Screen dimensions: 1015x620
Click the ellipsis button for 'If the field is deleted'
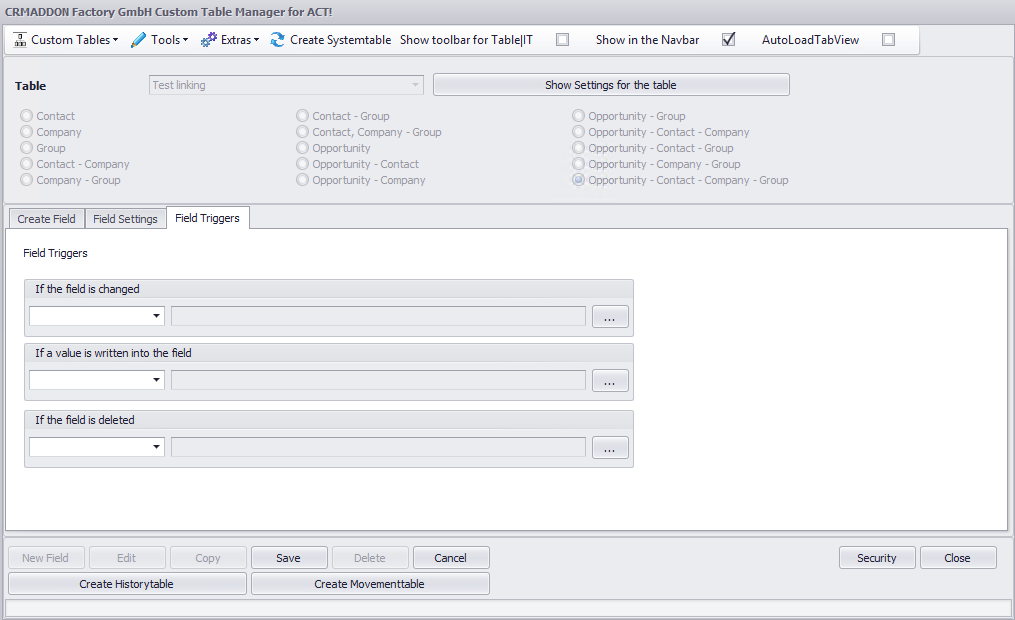pyautogui.click(x=610, y=447)
